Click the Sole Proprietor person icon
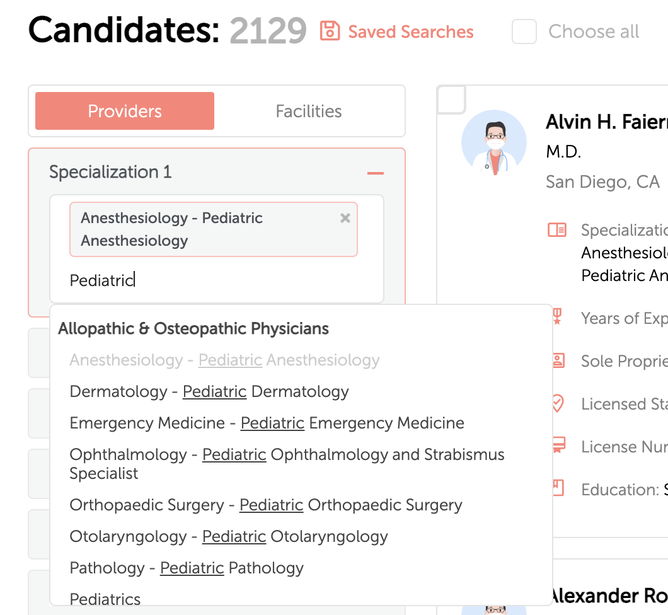This screenshot has height=615, width=668. 559,361
